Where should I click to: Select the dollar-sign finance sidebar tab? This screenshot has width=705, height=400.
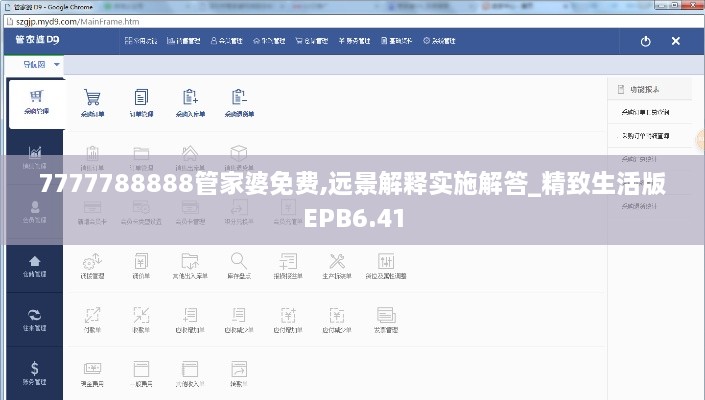pos(35,374)
